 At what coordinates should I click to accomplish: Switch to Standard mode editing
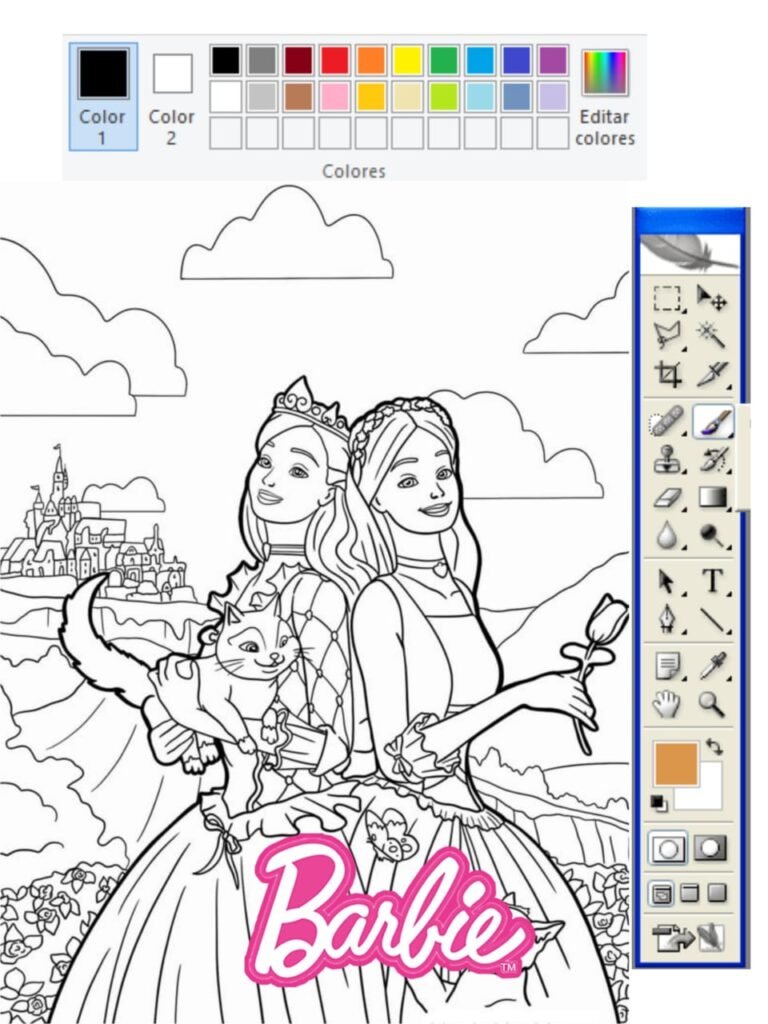click(x=667, y=849)
